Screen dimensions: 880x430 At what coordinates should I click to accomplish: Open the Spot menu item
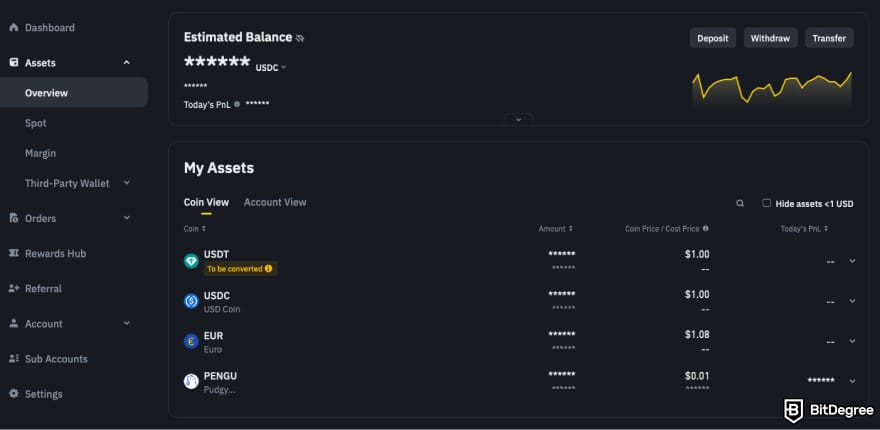click(x=35, y=123)
